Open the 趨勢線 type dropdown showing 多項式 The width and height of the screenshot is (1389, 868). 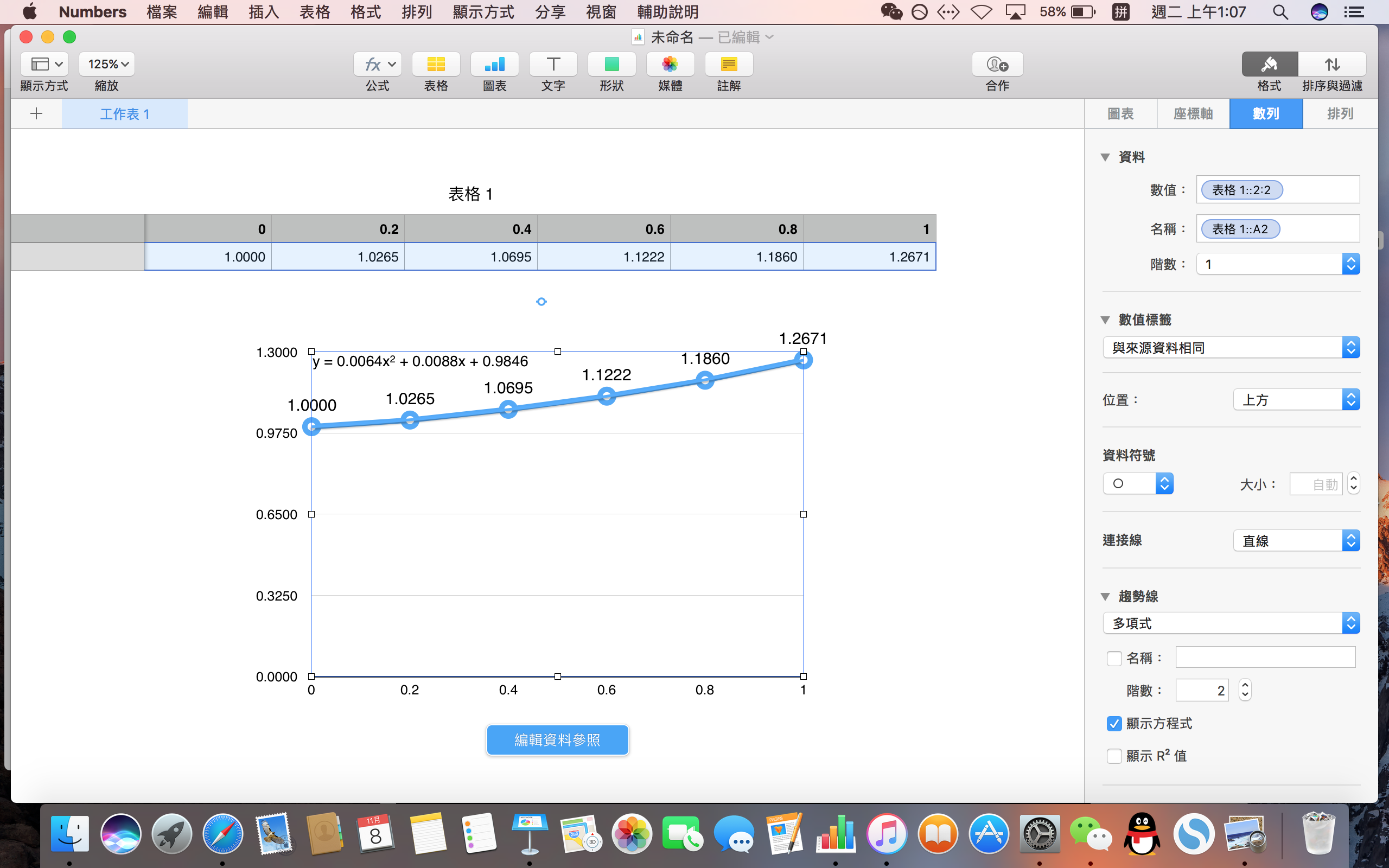point(1231,623)
